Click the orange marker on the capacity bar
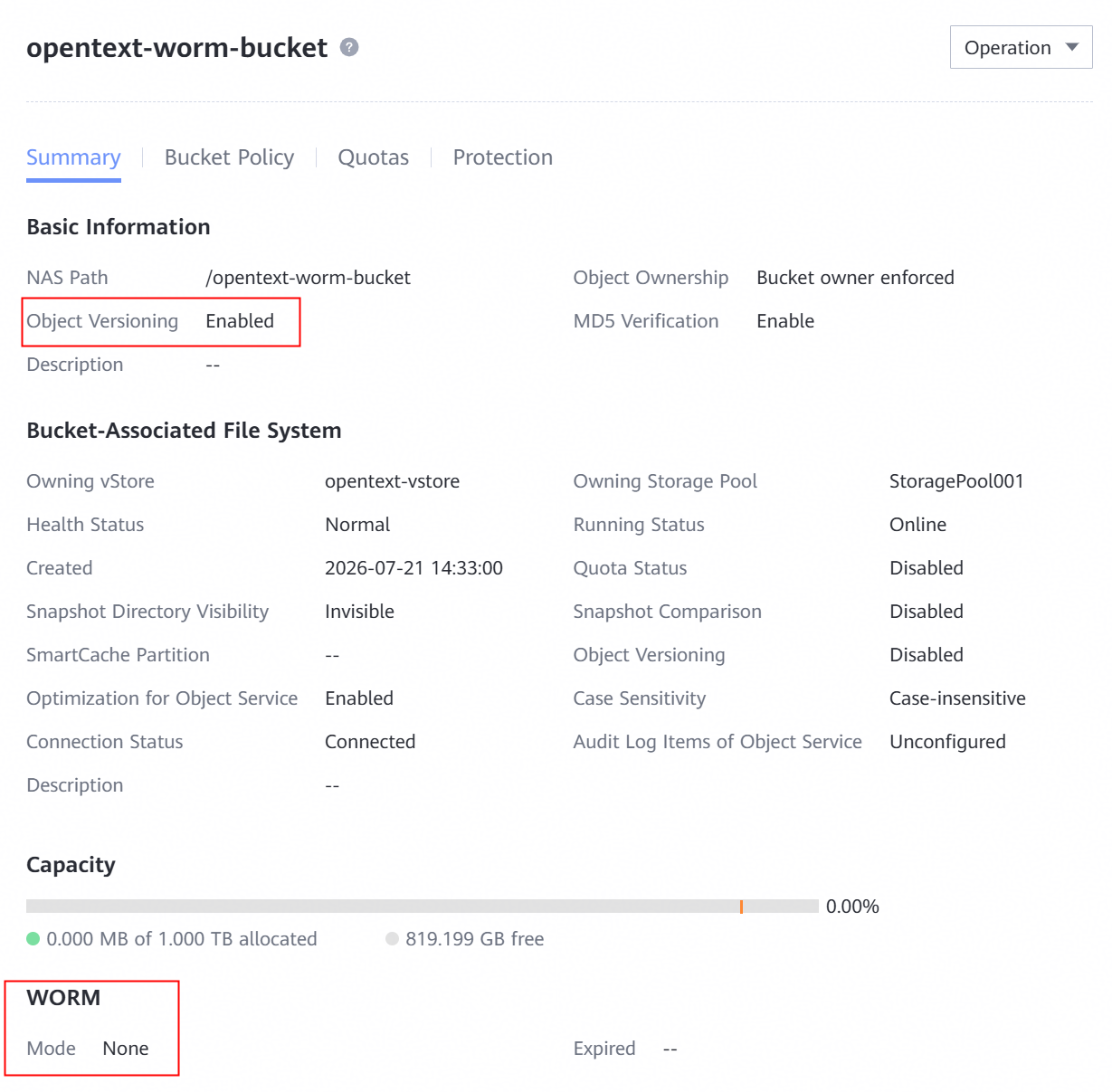 [x=741, y=907]
